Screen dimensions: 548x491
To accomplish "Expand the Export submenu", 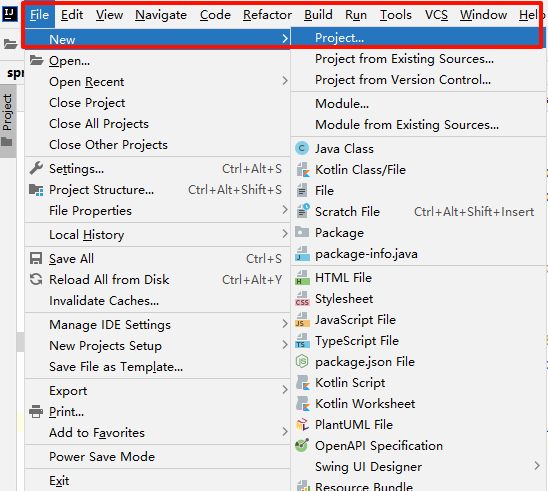I will (x=285, y=390).
